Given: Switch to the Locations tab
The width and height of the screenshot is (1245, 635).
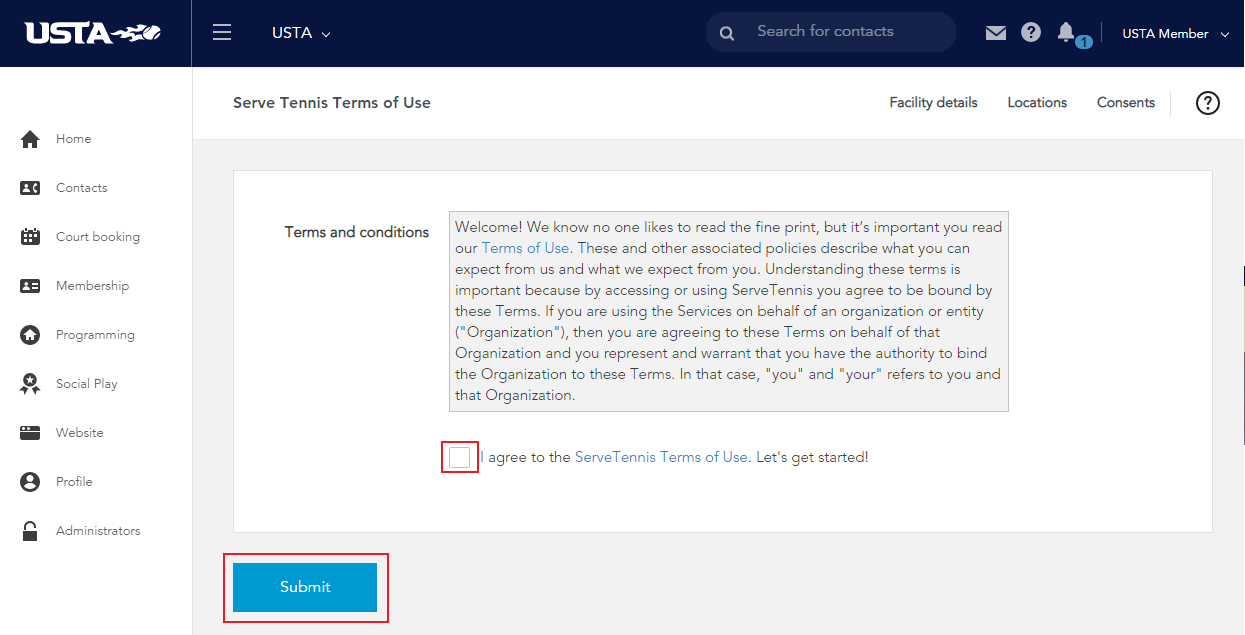Looking at the screenshot, I should coord(1037,103).
